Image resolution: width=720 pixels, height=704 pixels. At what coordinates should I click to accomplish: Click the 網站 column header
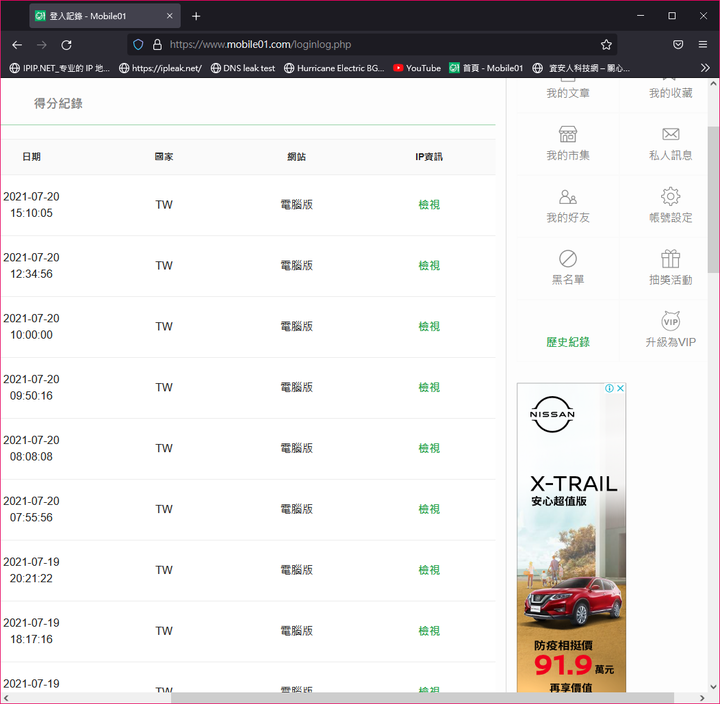[x=297, y=157]
